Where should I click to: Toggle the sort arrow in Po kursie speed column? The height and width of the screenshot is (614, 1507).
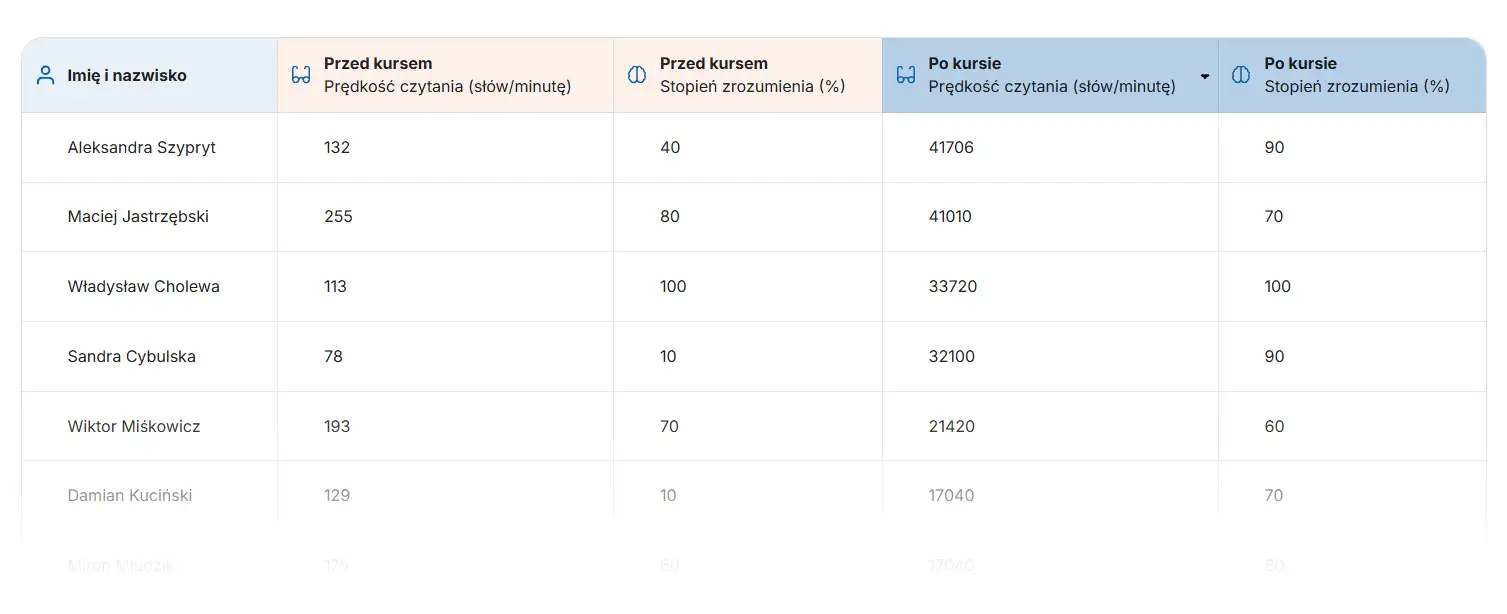point(1205,76)
